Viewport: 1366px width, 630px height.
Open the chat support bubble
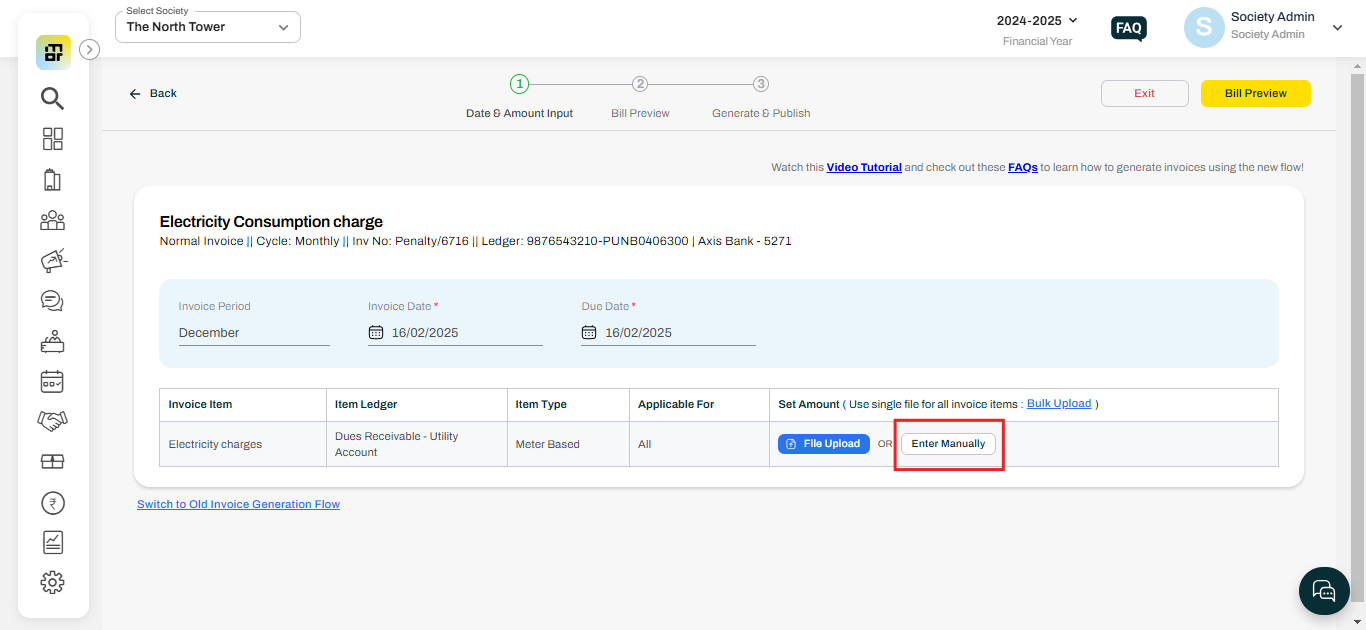1324,590
